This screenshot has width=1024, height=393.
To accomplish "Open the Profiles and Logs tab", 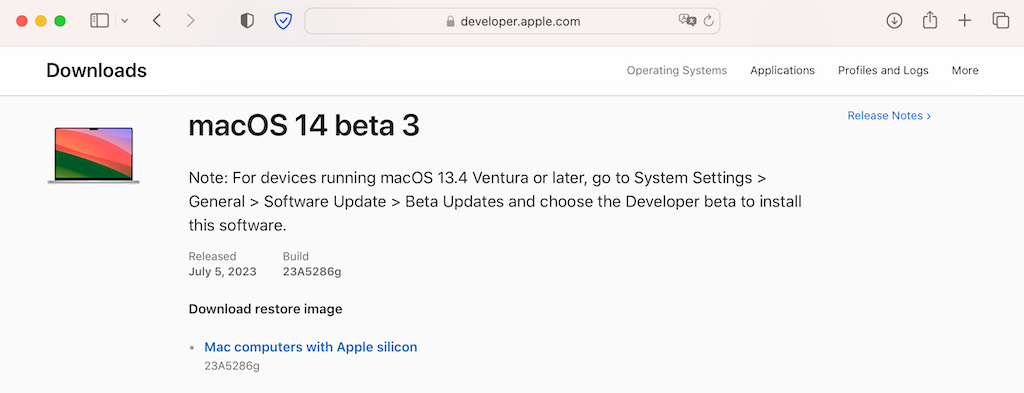I will coord(883,71).
